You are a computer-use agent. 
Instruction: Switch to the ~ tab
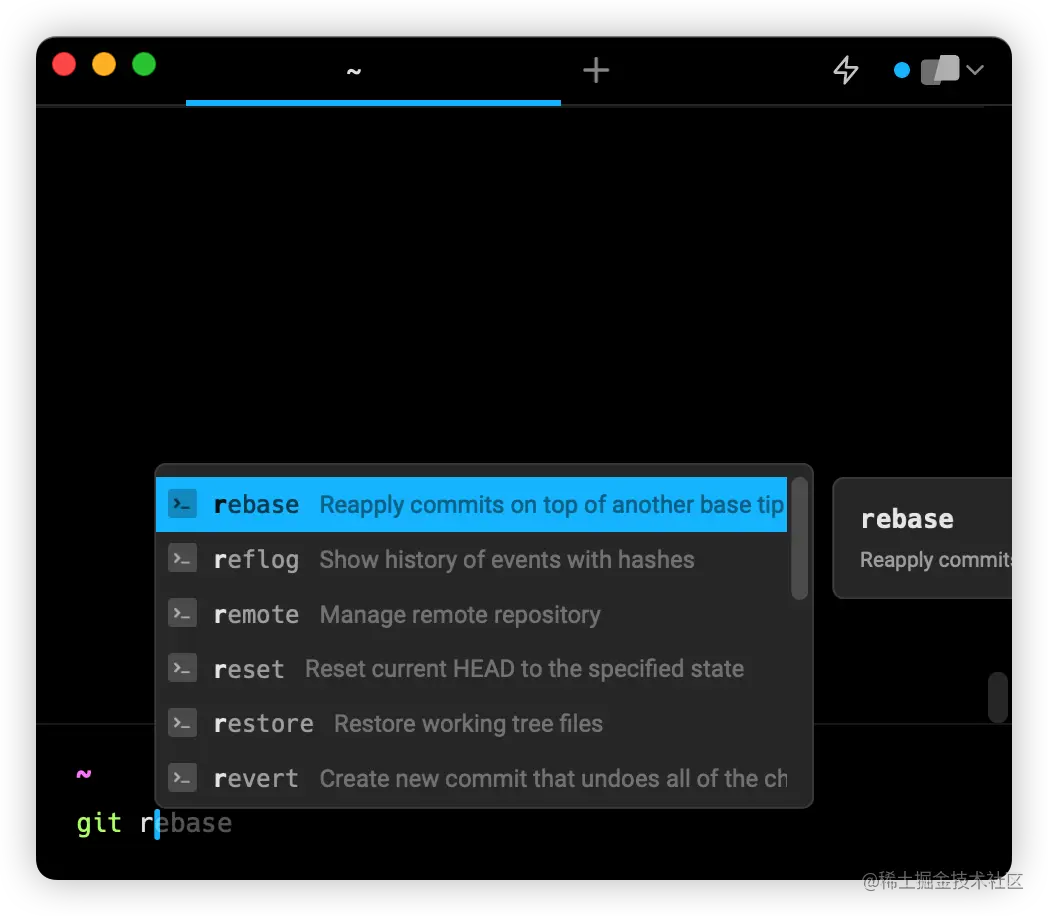click(x=373, y=71)
